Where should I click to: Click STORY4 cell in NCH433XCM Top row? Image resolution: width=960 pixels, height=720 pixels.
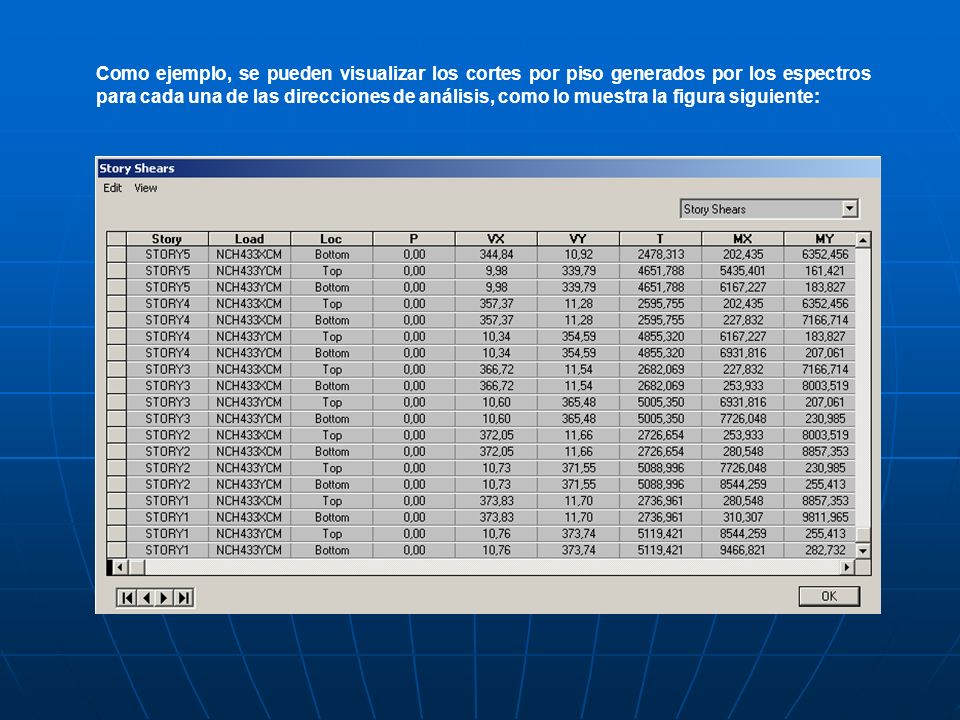(167, 304)
